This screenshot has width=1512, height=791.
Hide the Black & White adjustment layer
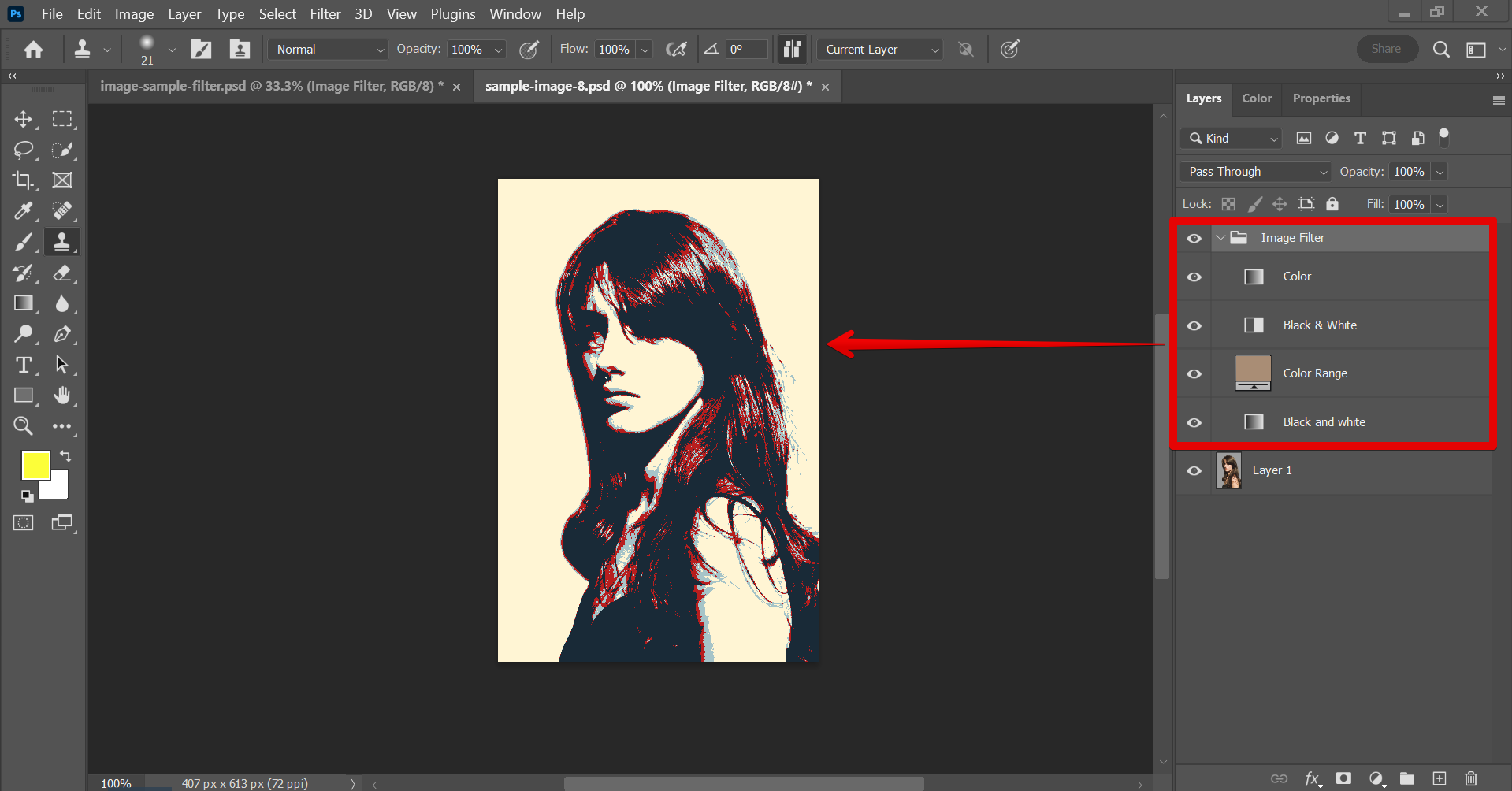pos(1194,325)
